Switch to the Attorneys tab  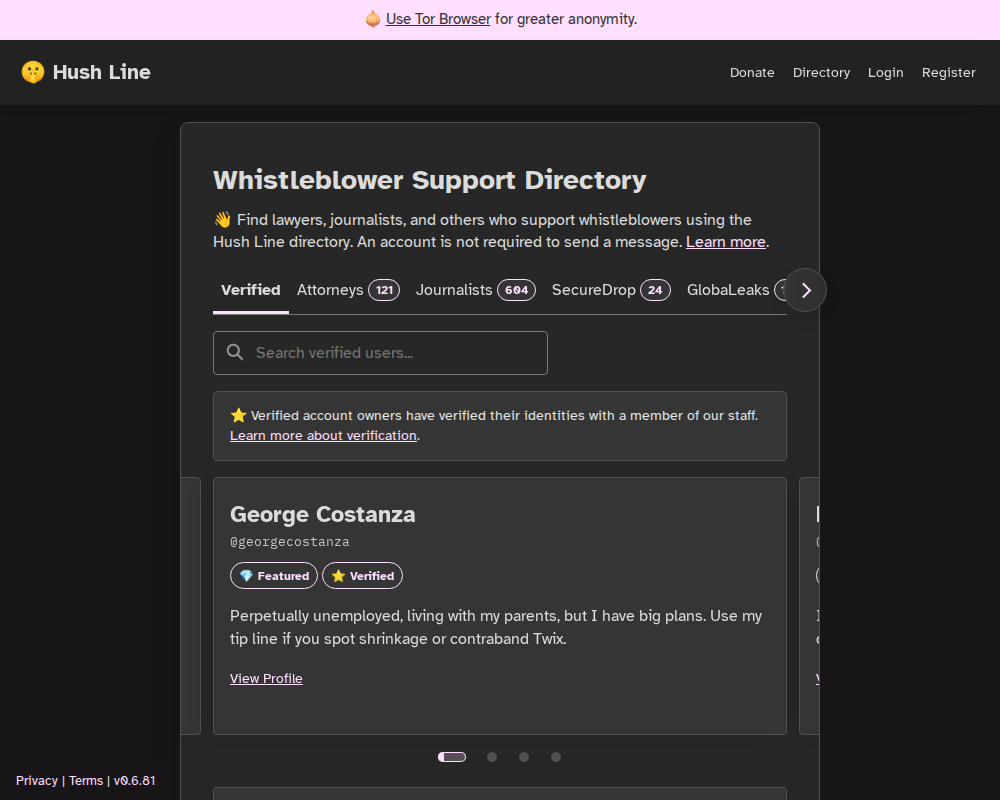pyautogui.click(x=348, y=290)
